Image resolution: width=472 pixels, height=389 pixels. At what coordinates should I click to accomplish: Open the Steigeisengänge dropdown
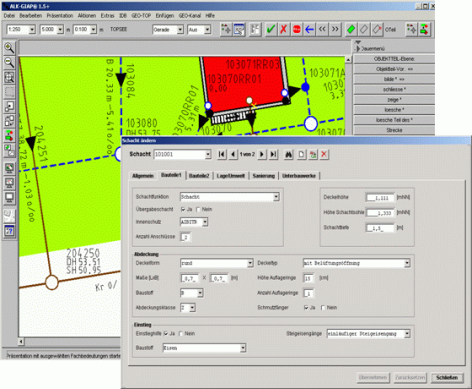(407, 334)
